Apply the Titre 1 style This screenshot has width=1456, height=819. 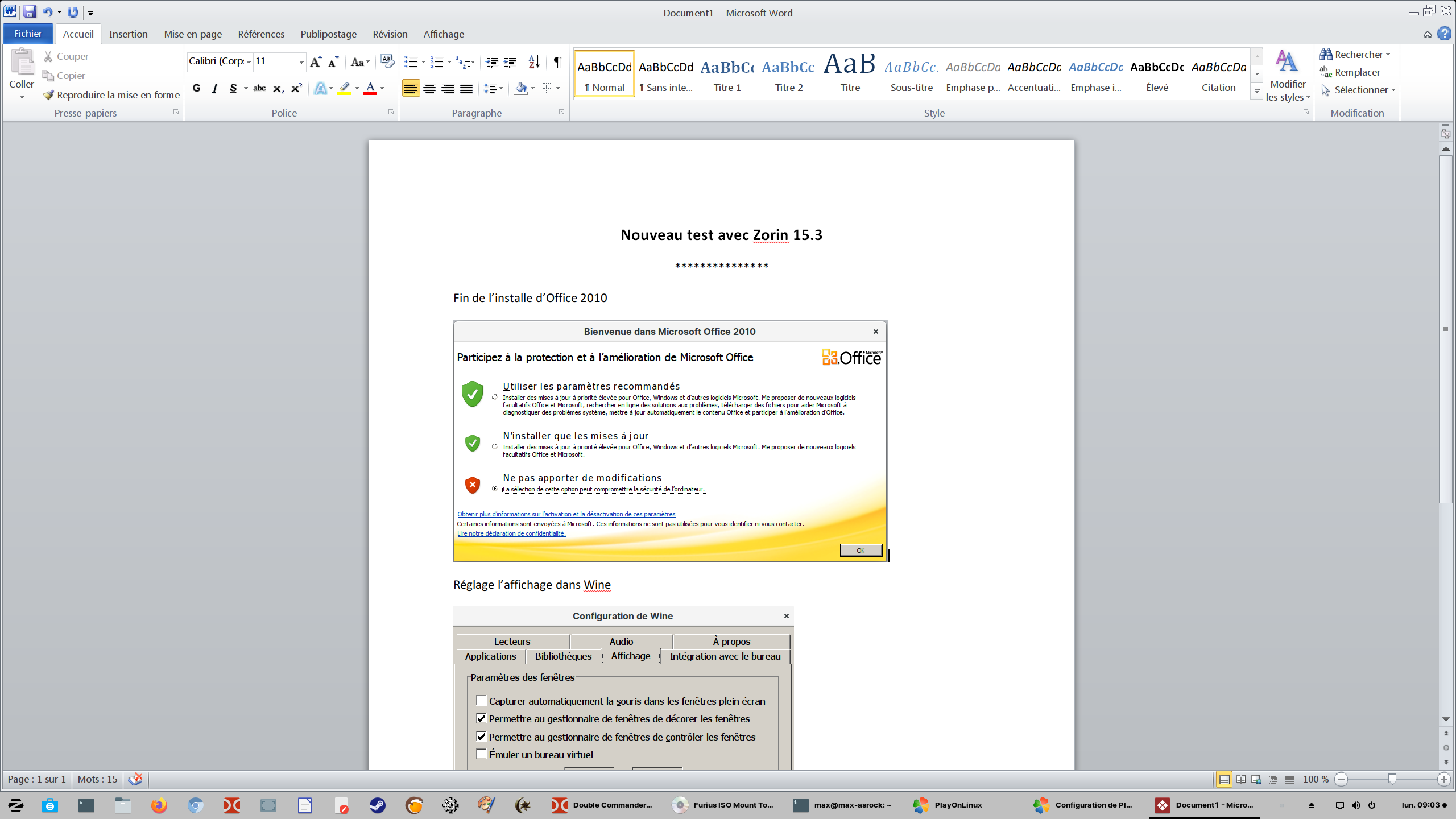point(727,74)
